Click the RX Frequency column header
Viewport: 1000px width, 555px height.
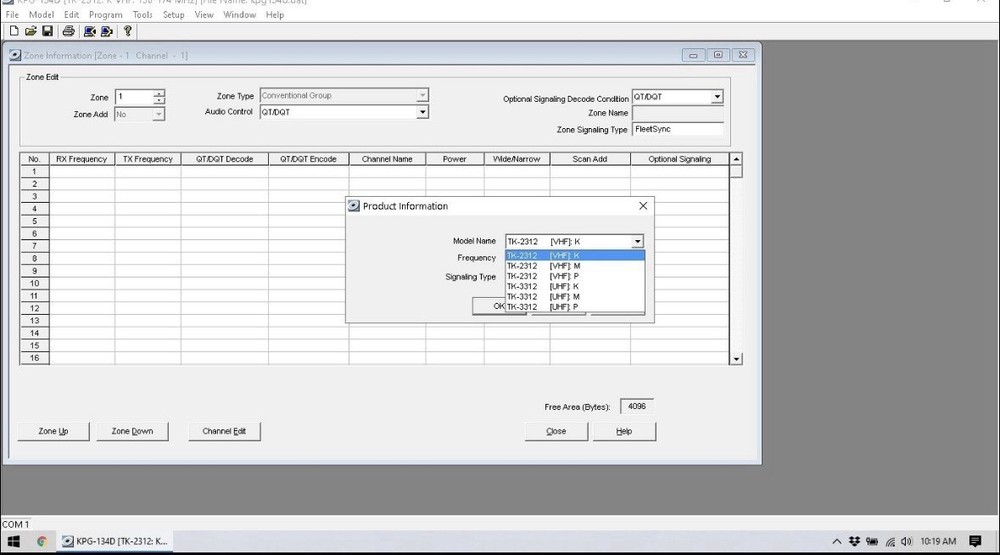[x=82, y=159]
